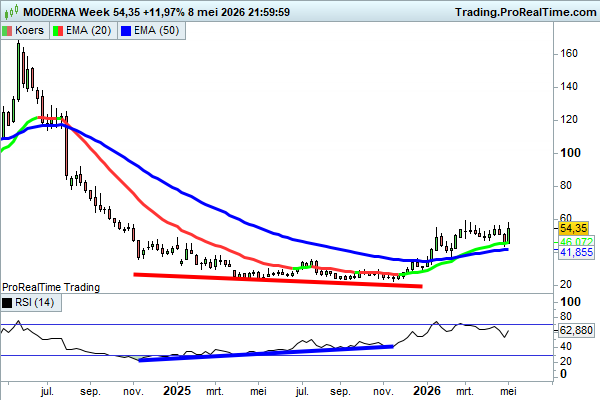Click the 140 price axis label
Screen dimensions: 600x400
pyautogui.click(x=569, y=87)
